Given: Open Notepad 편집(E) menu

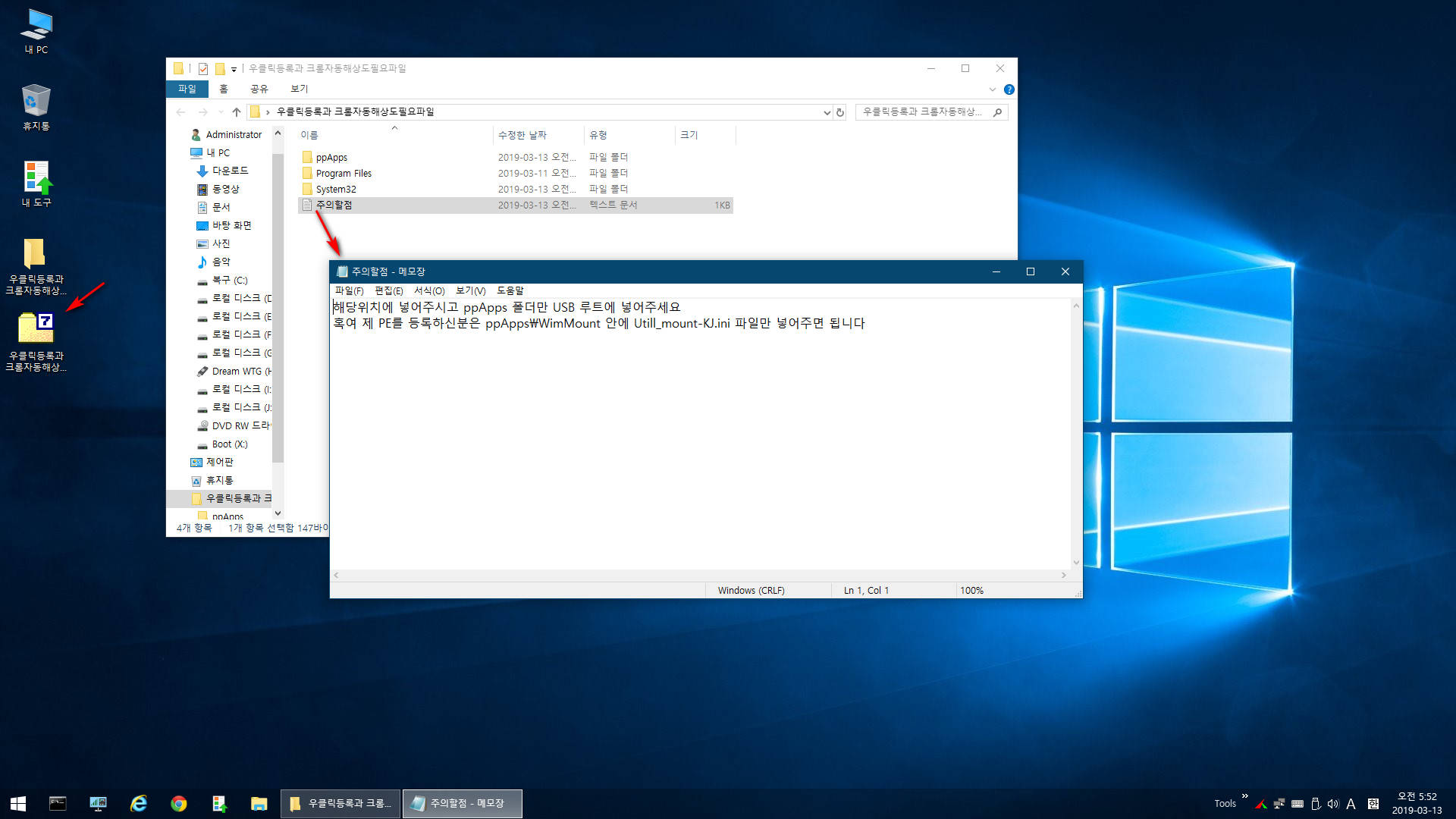Looking at the screenshot, I should (388, 291).
